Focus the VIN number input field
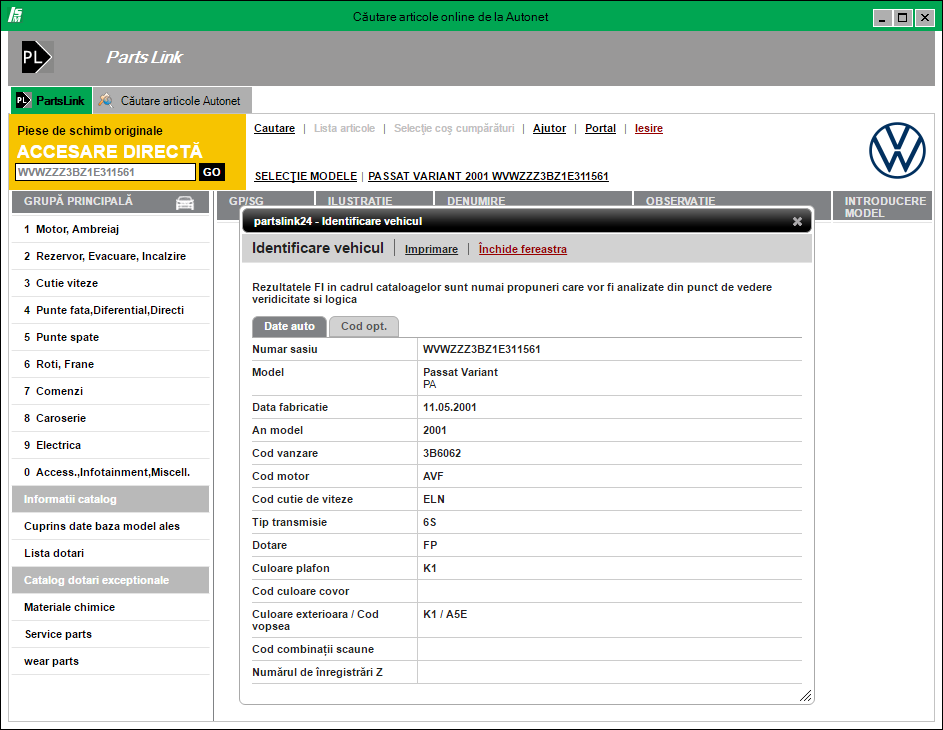 (105, 172)
